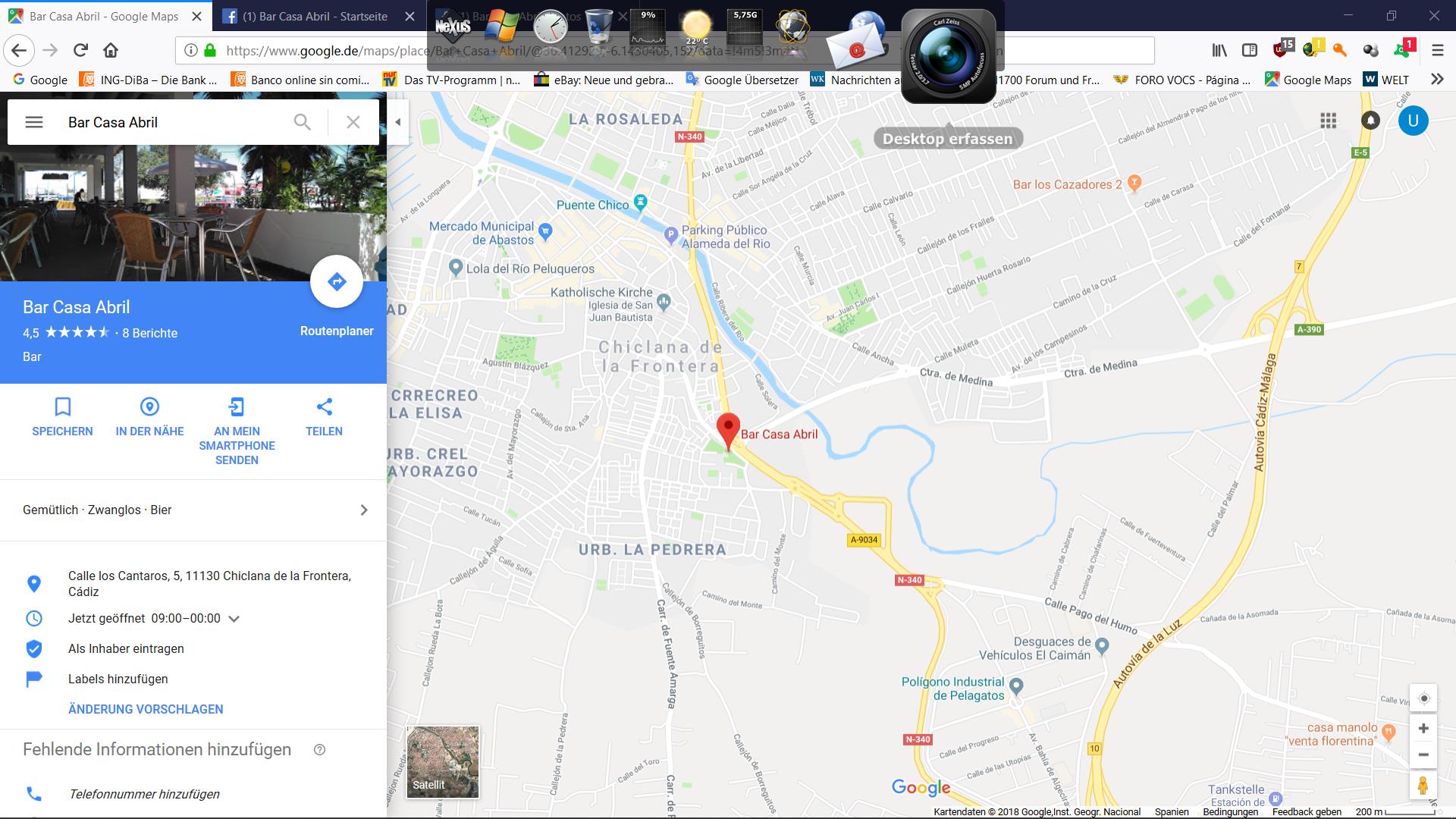Click An mein Smartphone senden icon
The image size is (1456, 819).
237,407
